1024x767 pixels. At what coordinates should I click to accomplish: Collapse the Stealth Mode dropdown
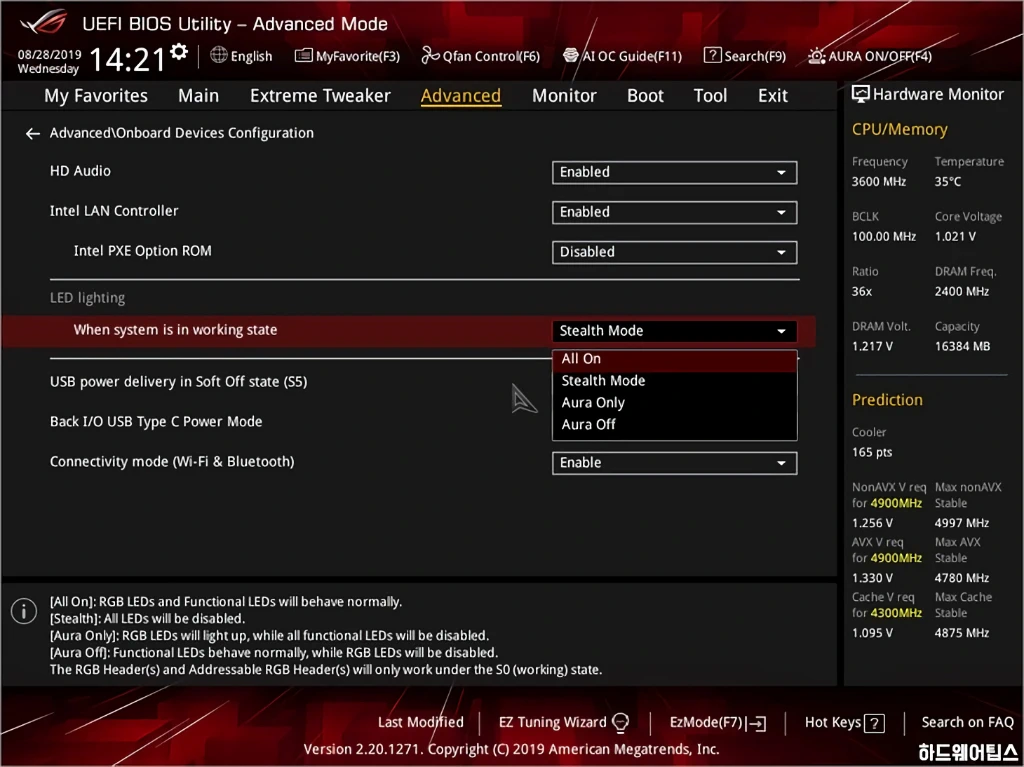coord(675,331)
